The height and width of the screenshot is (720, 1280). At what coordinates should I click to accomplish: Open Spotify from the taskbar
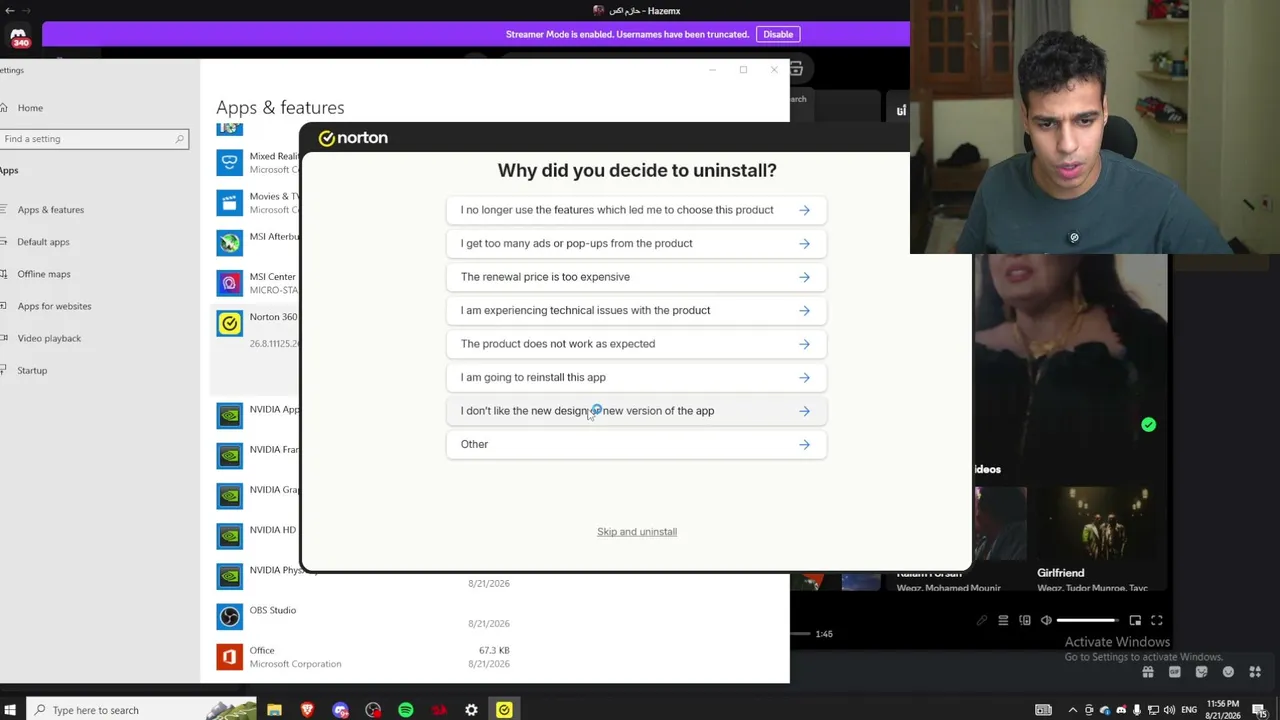click(406, 710)
